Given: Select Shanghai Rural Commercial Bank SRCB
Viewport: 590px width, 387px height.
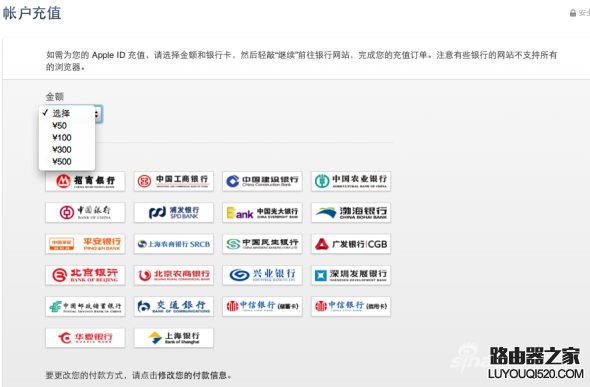Looking at the screenshot, I should (x=174, y=244).
